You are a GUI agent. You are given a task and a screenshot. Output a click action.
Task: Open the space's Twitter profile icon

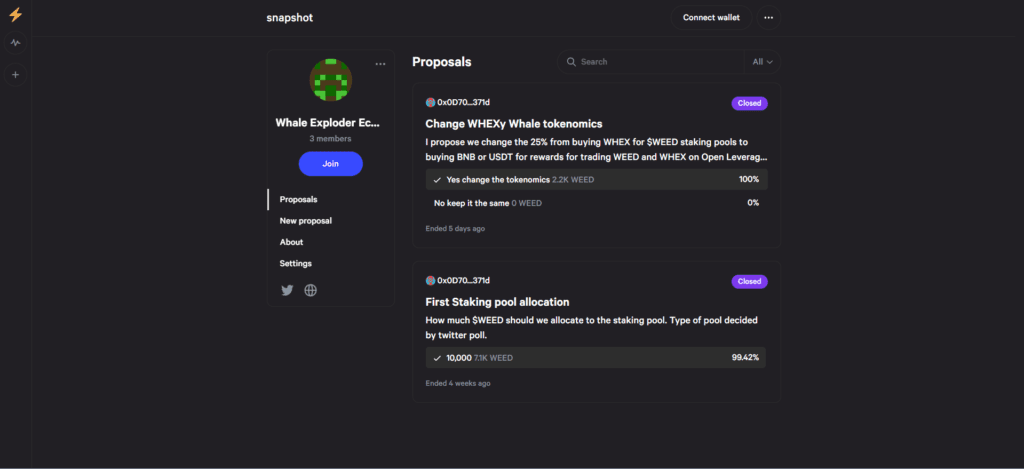[287, 290]
